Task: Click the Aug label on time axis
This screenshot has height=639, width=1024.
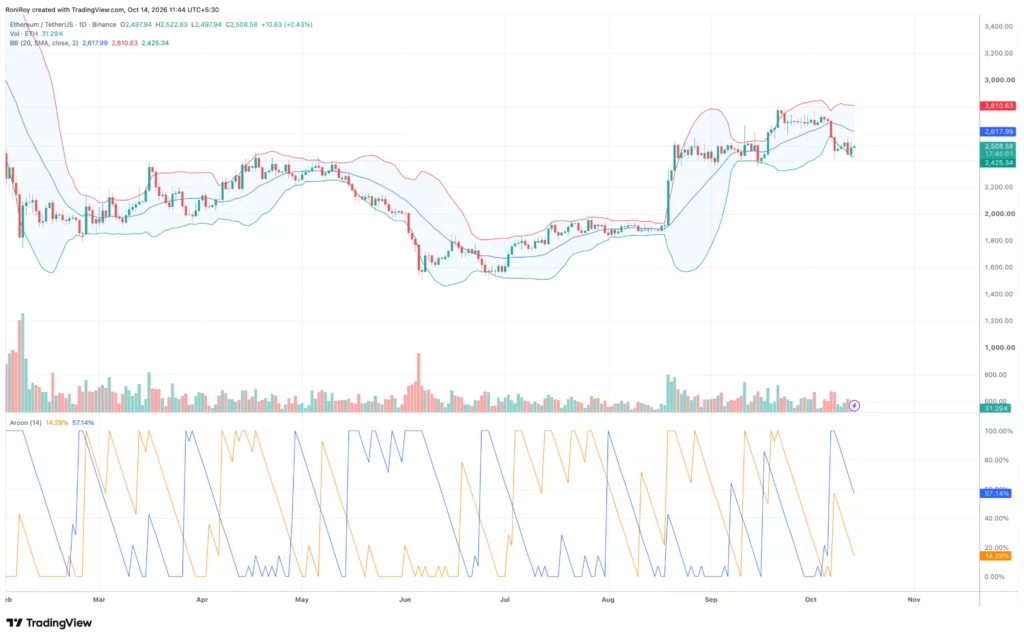Action: (607, 600)
